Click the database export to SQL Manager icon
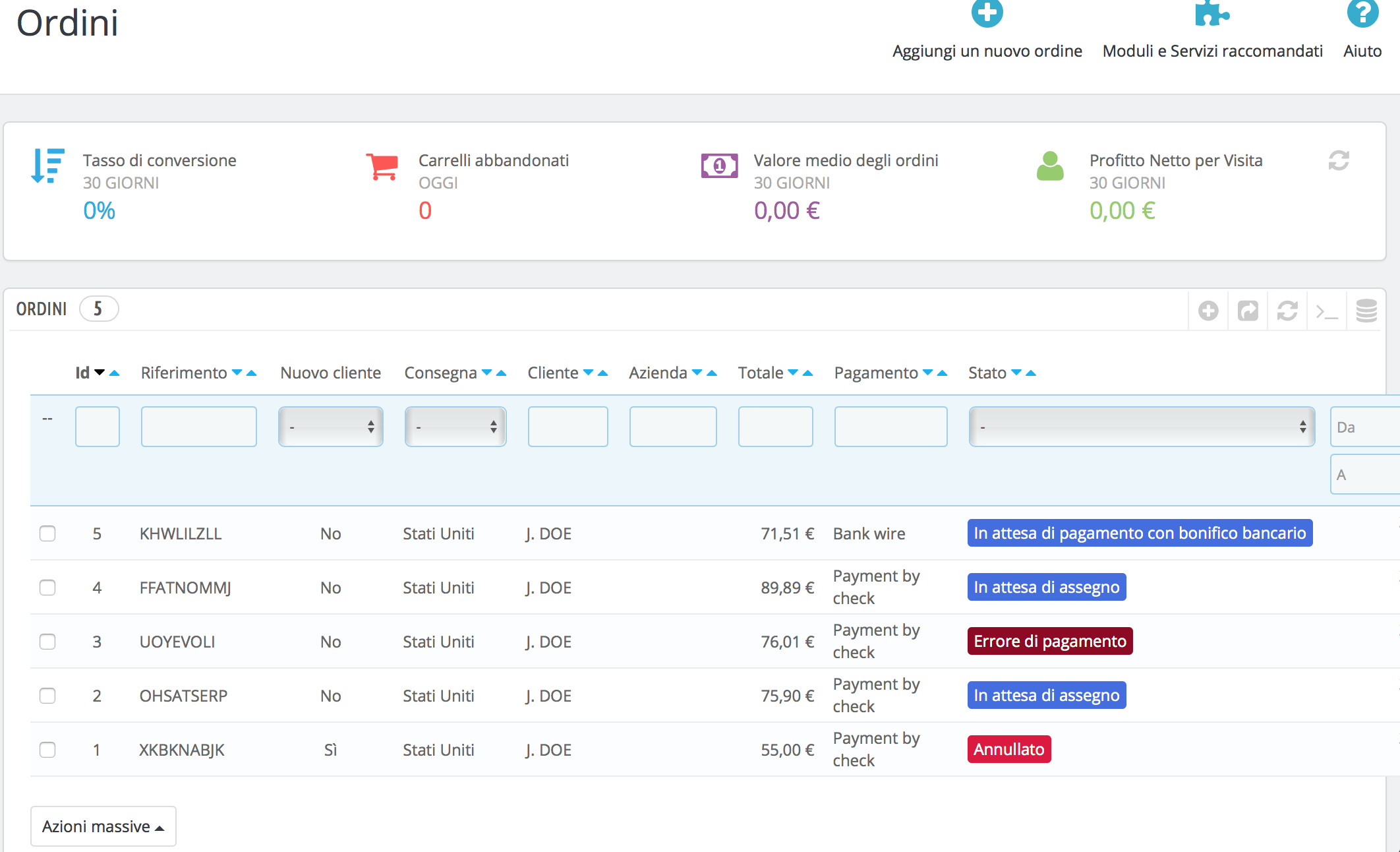 1366,311
